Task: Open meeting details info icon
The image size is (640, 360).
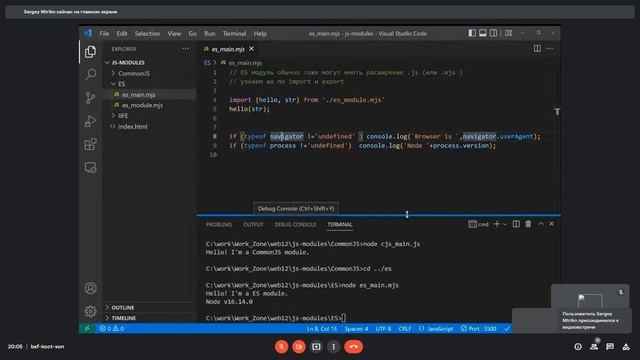Action: [x=578, y=347]
